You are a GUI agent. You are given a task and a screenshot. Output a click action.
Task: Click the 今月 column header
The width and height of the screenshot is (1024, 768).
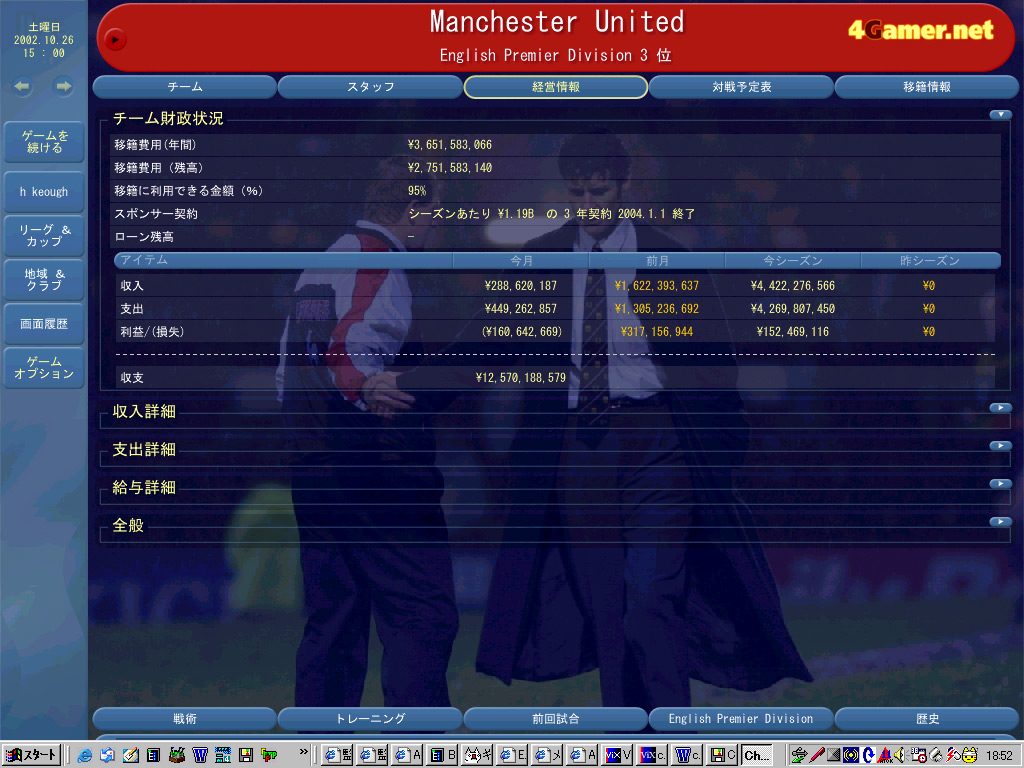click(521, 261)
